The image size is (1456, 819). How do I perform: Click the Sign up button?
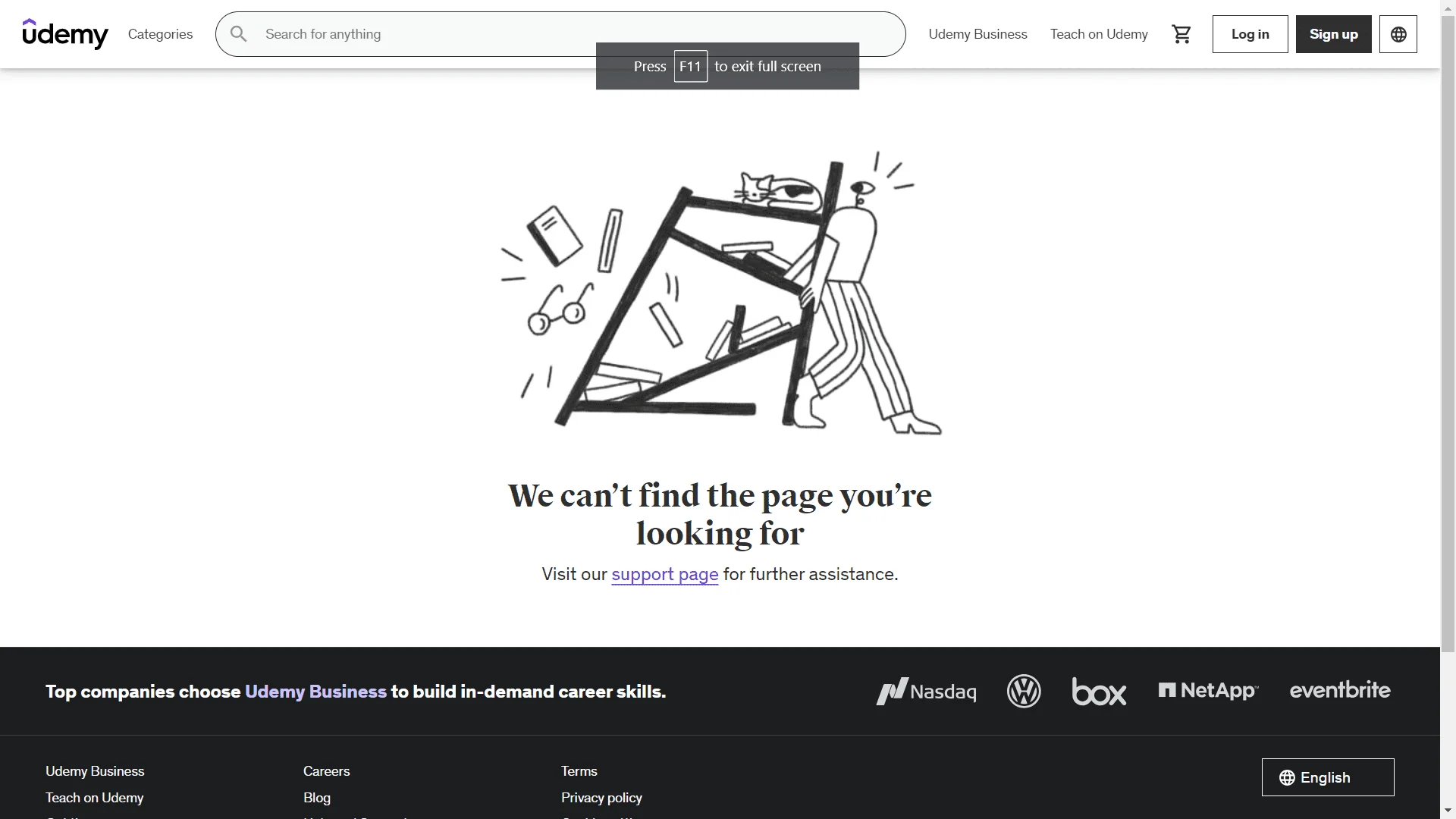[1333, 34]
